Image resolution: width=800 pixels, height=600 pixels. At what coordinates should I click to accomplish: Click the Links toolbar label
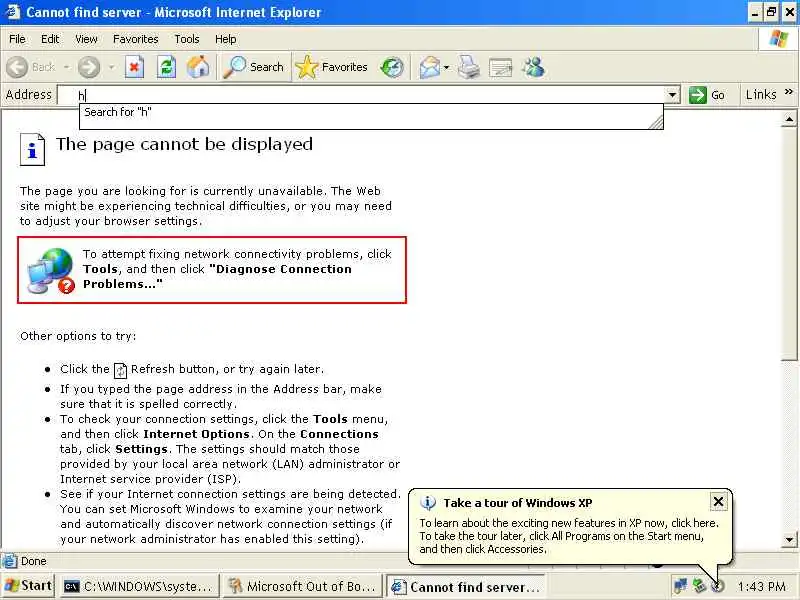(761, 95)
